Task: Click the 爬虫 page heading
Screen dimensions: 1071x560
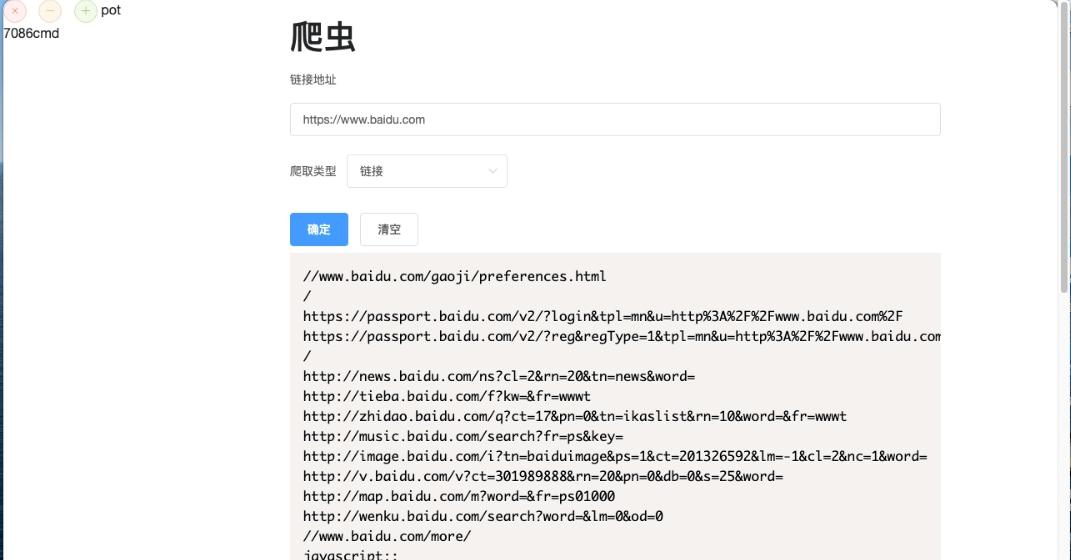Action: pyautogui.click(x=322, y=37)
